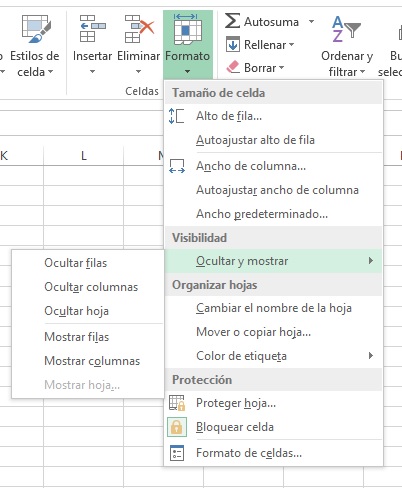This screenshot has height=488, width=402.
Task: Click the Formato de celdas icon
Action: pyautogui.click(x=177, y=453)
